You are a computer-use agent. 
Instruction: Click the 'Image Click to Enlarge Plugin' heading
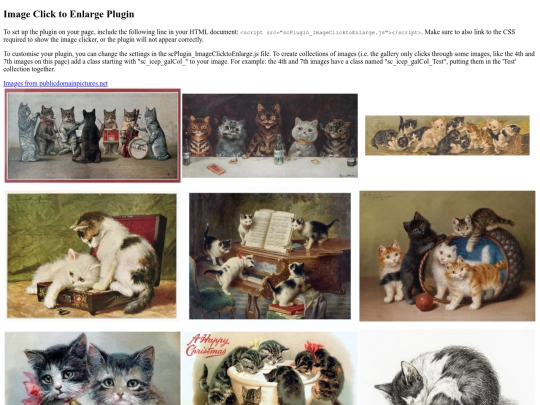(69, 14)
